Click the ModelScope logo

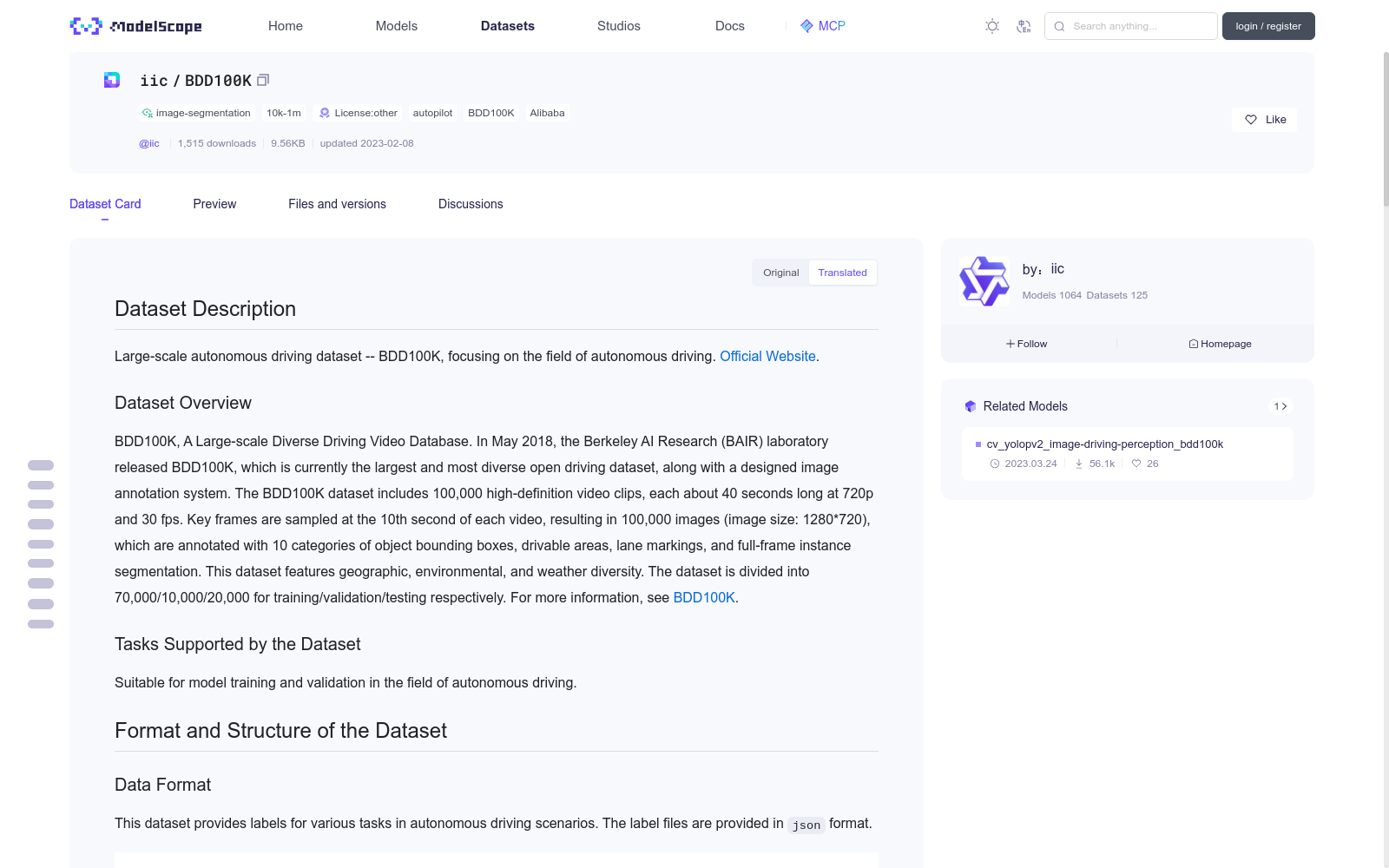tap(135, 26)
